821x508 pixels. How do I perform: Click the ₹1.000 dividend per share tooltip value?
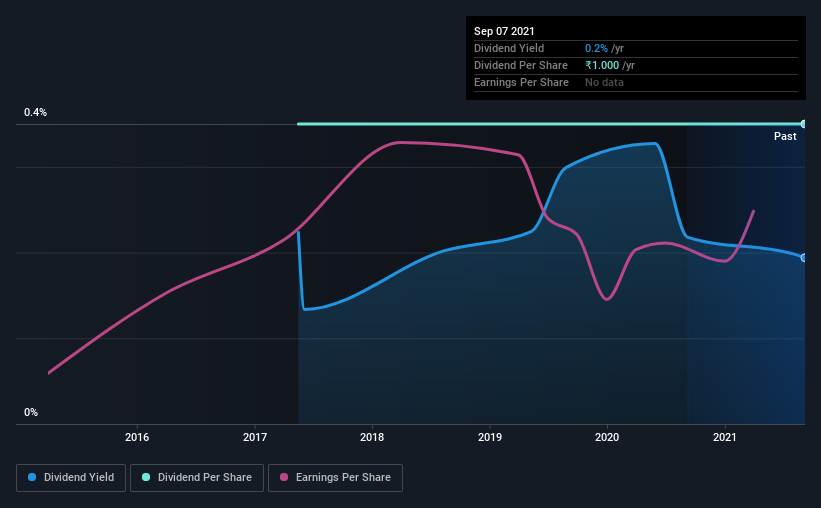(x=602, y=65)
